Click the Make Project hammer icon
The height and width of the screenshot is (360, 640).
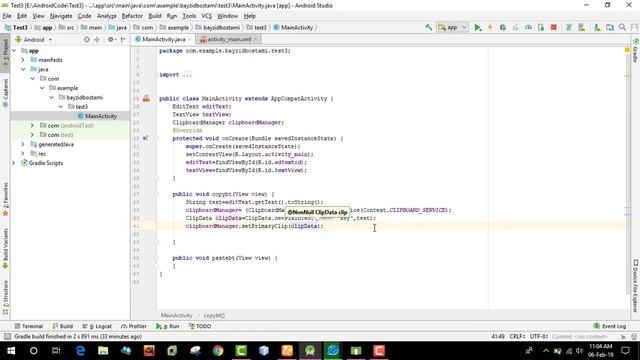[x=429, y=27]
